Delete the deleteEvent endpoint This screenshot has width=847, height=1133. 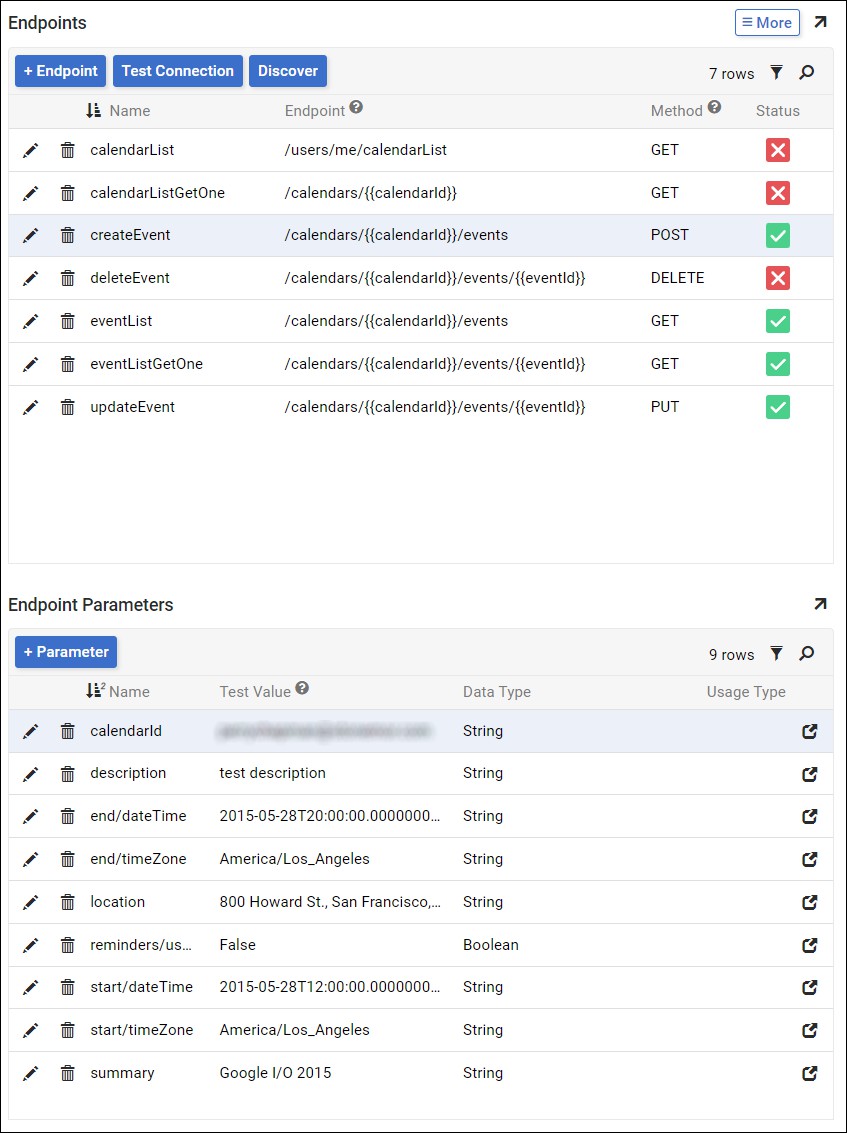(x=67, y=278)
